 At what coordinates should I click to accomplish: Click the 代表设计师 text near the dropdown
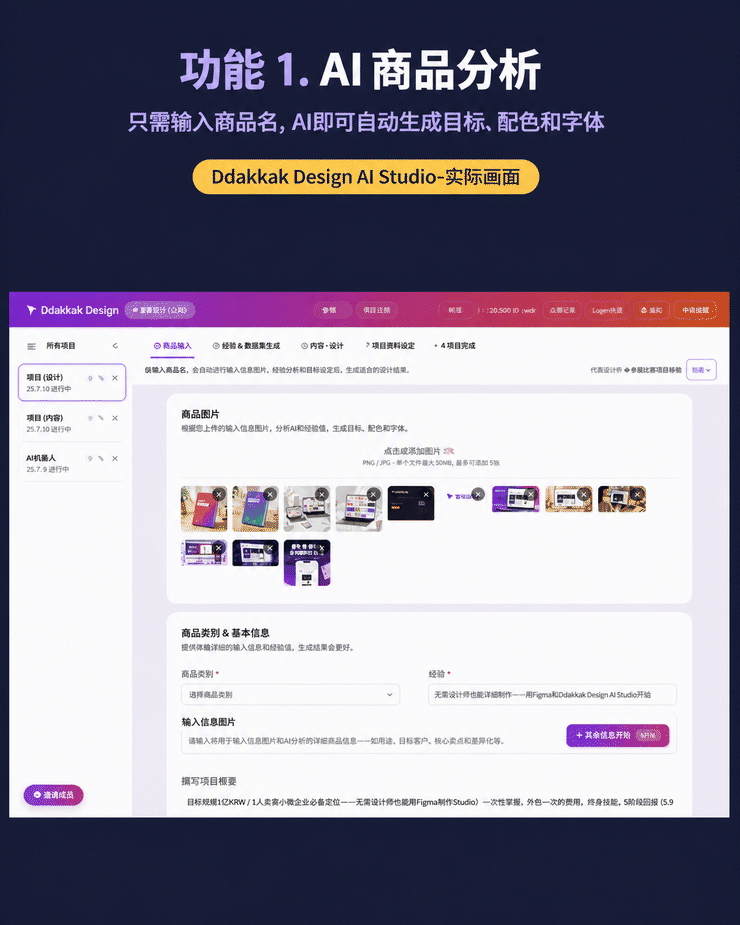pos(606,370)
